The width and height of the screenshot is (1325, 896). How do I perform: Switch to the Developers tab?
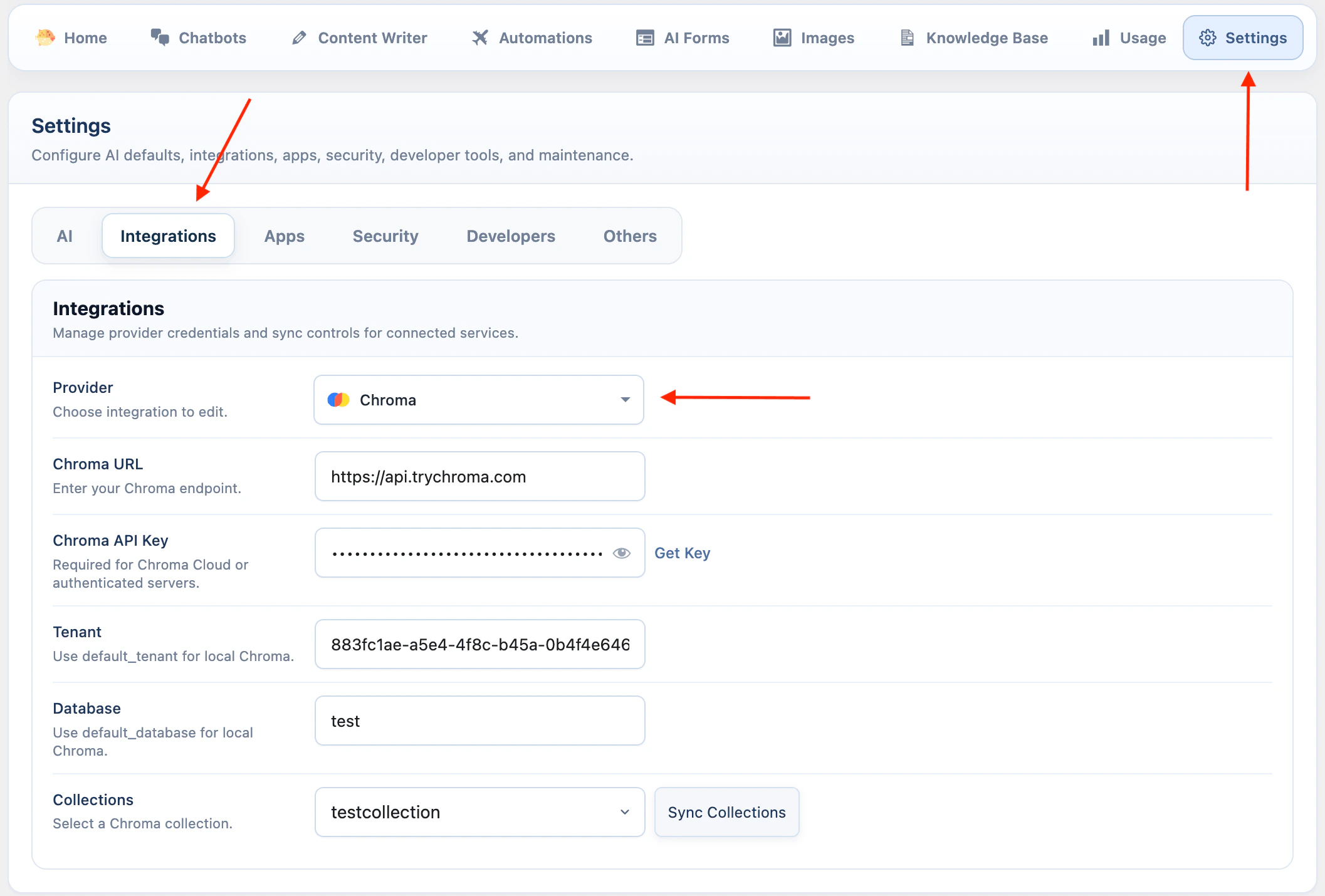(511, 236)
